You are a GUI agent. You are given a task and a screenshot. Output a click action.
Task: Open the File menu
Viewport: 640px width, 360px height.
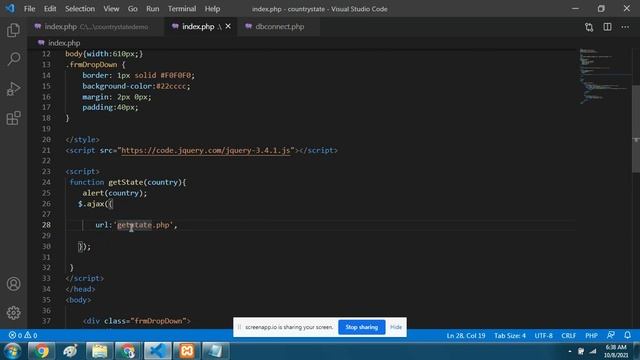[x=29, y=9]
